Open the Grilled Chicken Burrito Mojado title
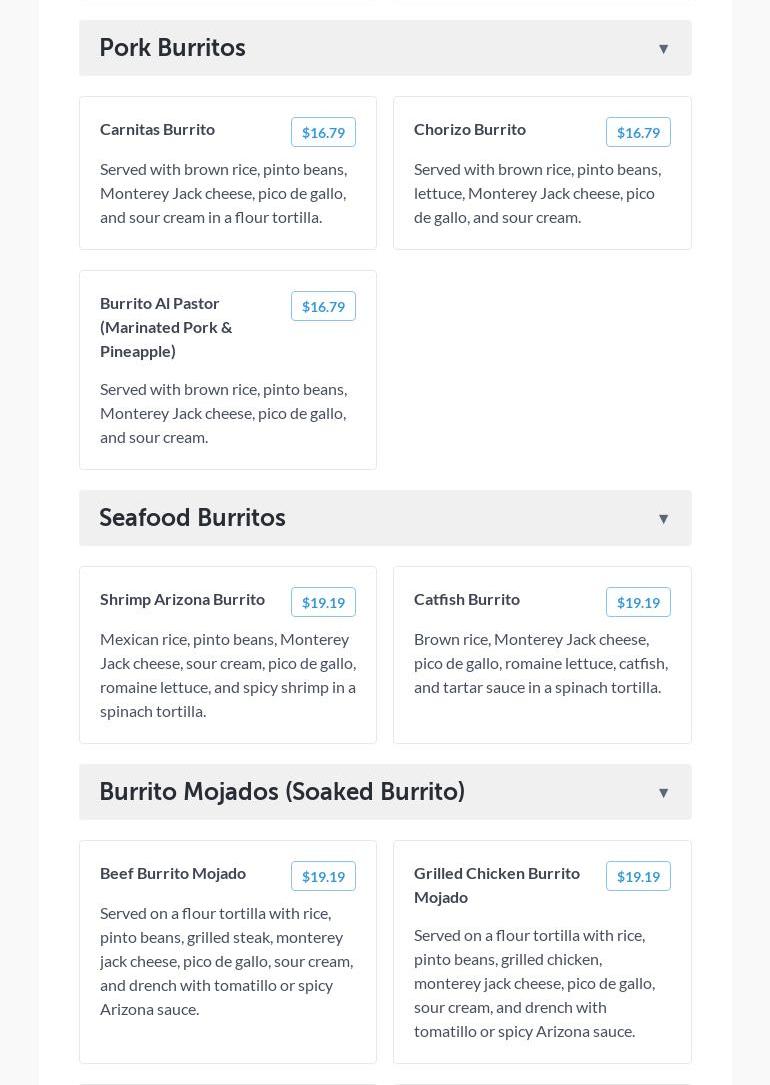Viewport: 770px width, 1085px height. pos(497,885)
